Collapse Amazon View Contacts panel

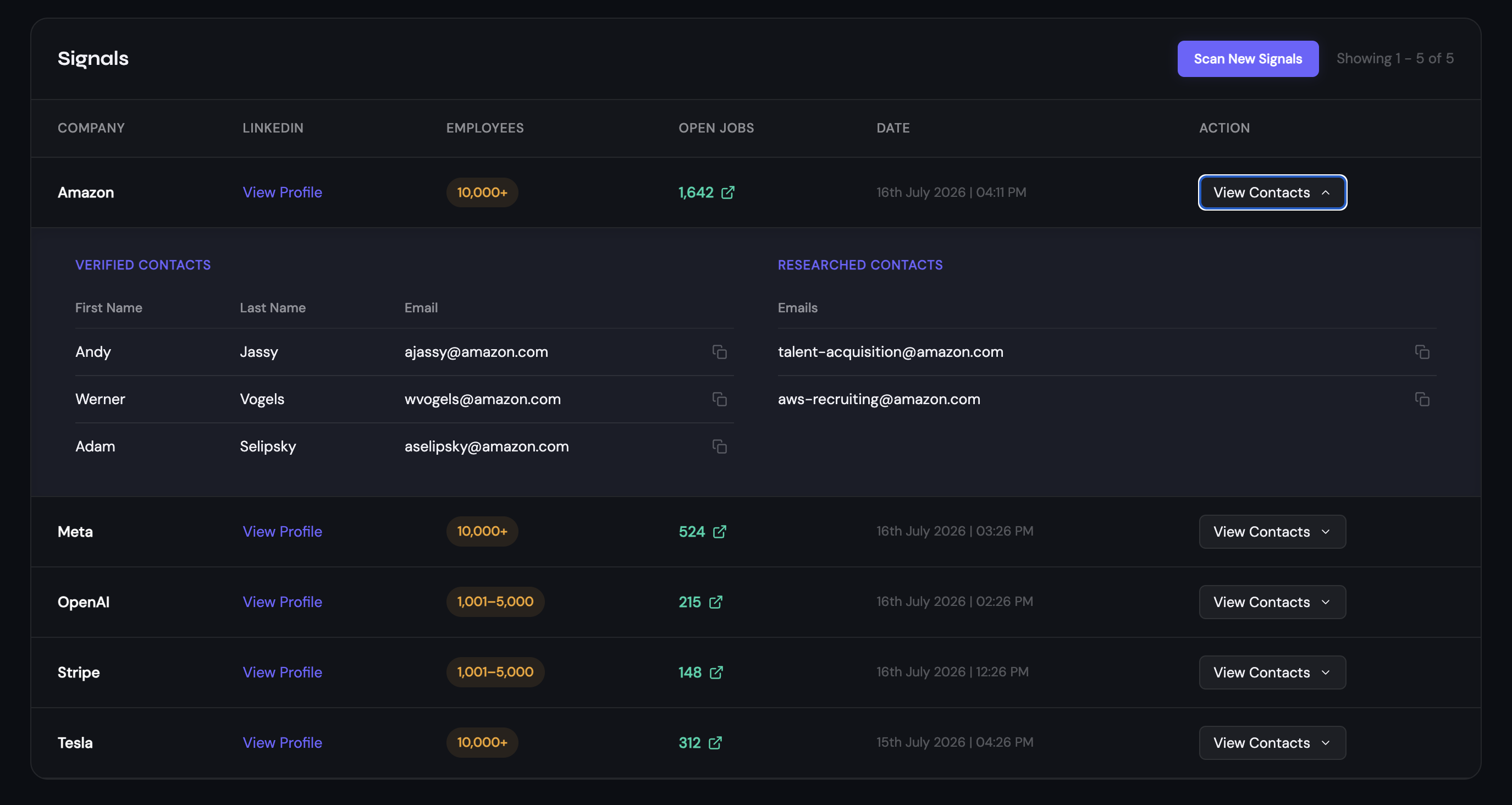pyautogui.click(x=1272, y=192)
